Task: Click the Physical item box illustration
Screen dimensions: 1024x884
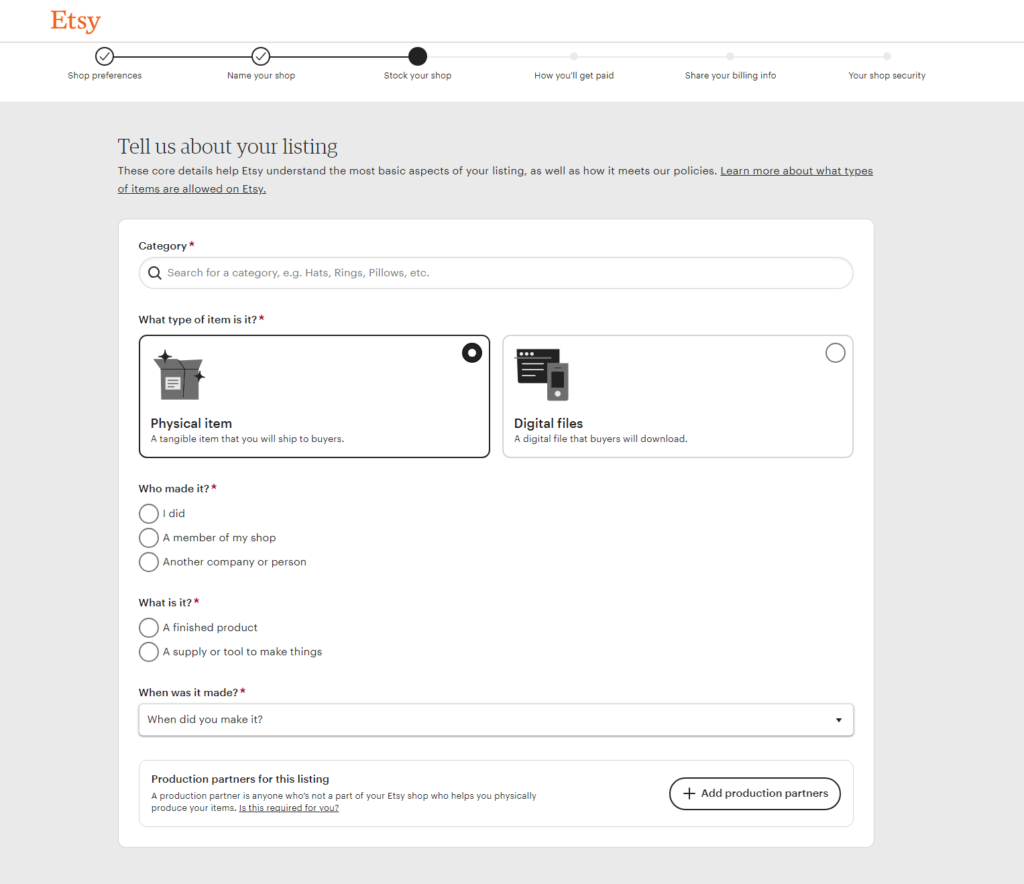Action: [180, 375]
